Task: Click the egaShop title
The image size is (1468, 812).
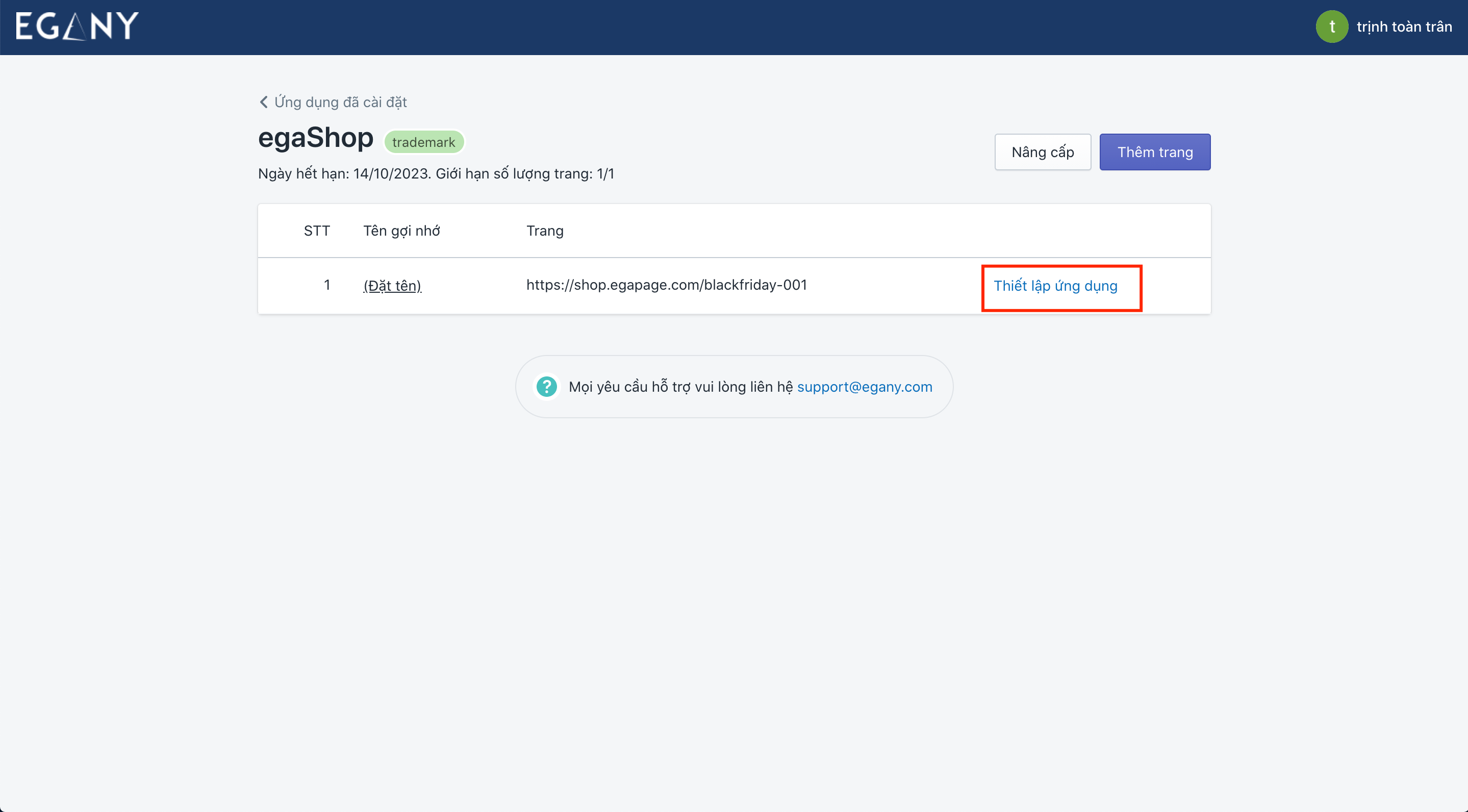Action: (x=316, y=138)
